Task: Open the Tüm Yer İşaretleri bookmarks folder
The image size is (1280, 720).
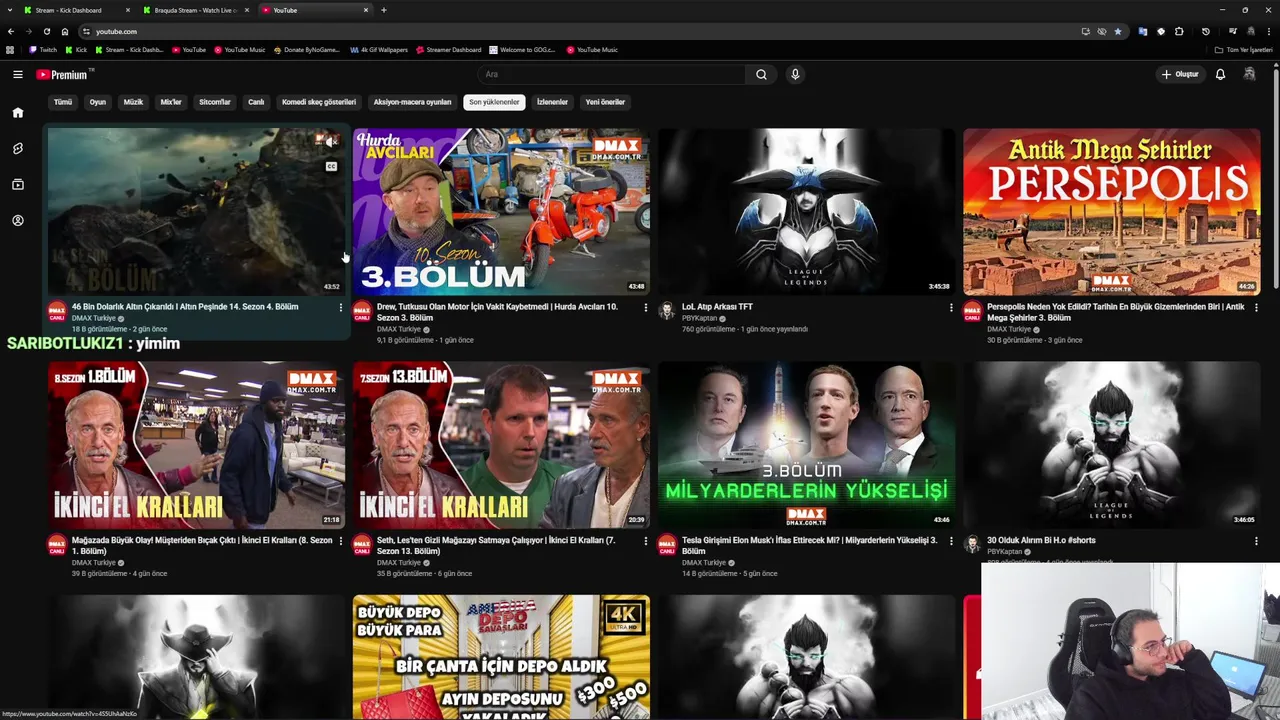Action: (1242, 50)
